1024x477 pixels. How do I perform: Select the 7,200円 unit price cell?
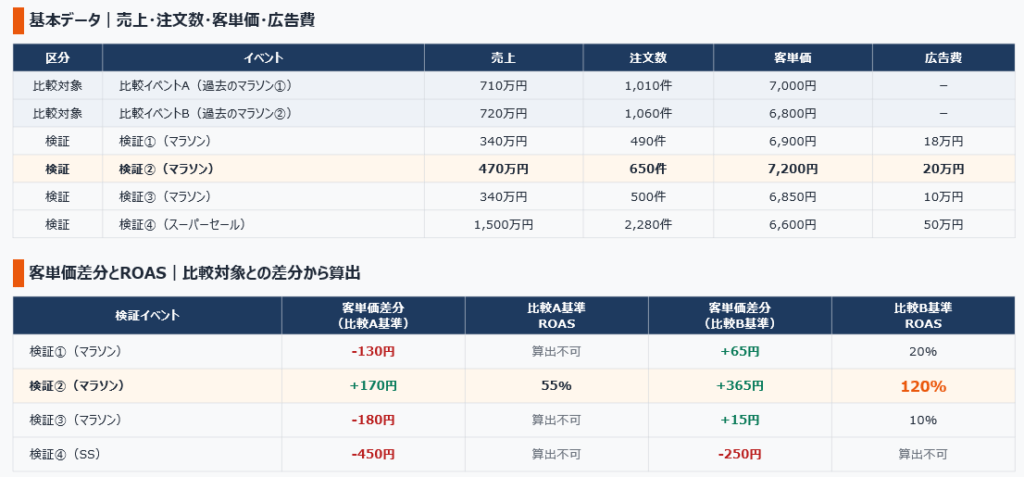793,169
